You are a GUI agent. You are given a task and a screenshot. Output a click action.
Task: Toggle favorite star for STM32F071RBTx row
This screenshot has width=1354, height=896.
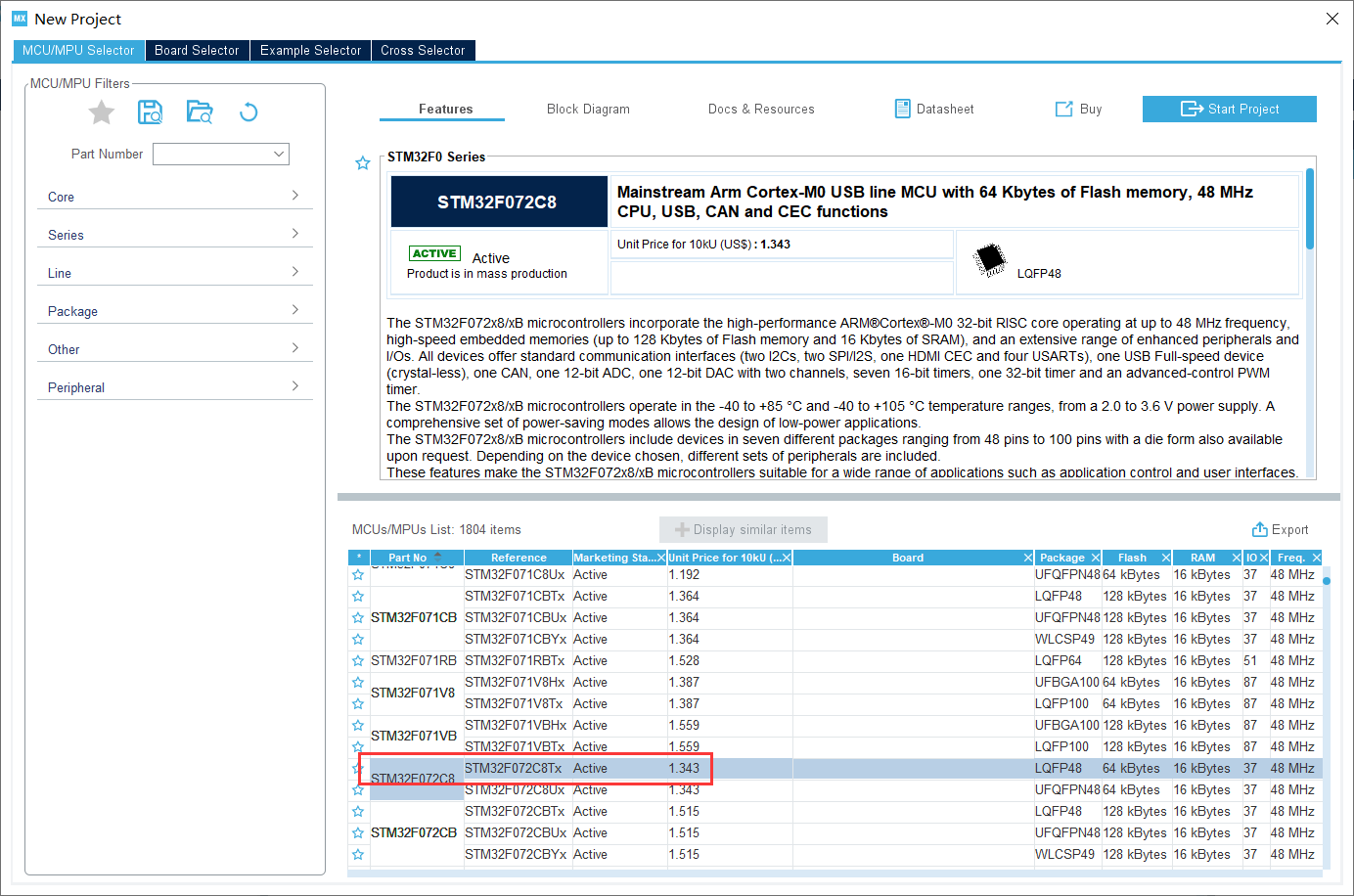[358, 661]
